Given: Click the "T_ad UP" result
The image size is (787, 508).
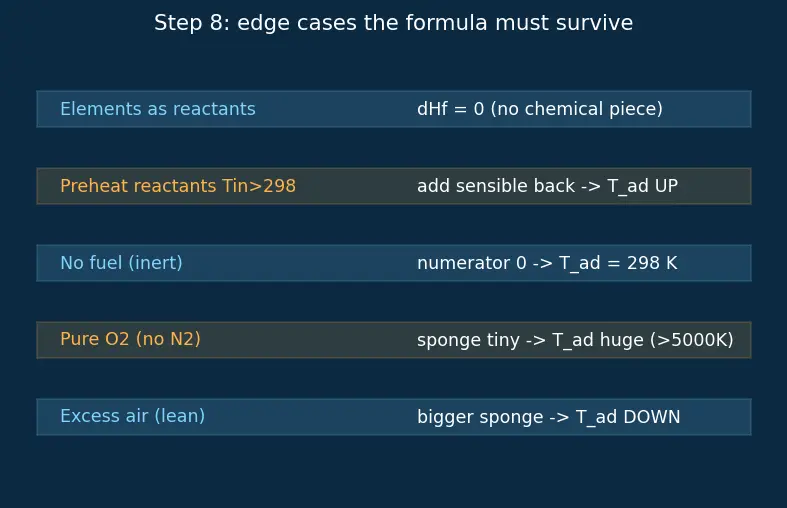Looking at the screenshot, I should click(642, 187).
